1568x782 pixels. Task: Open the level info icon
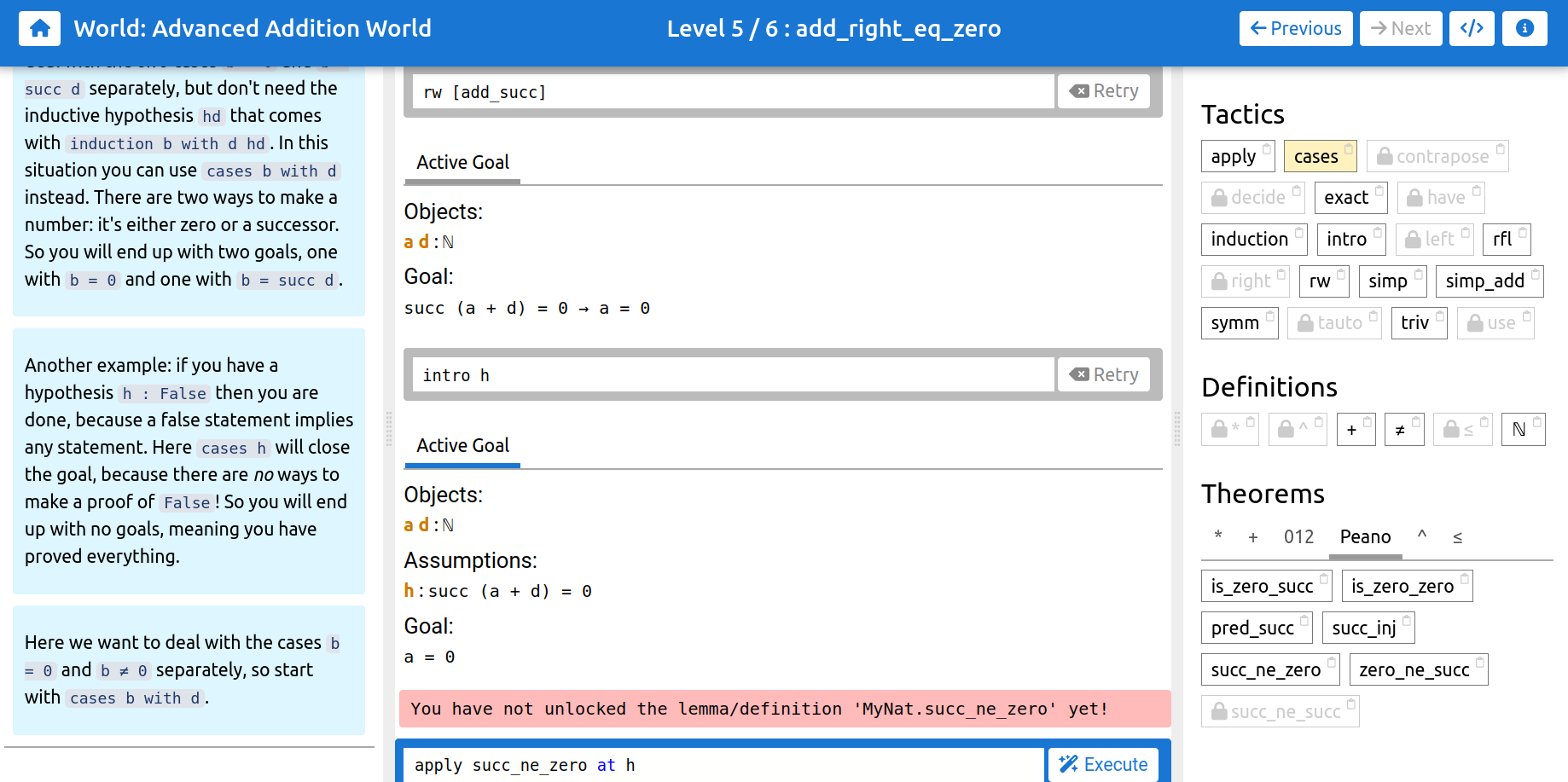click(x=1524, y=28)
